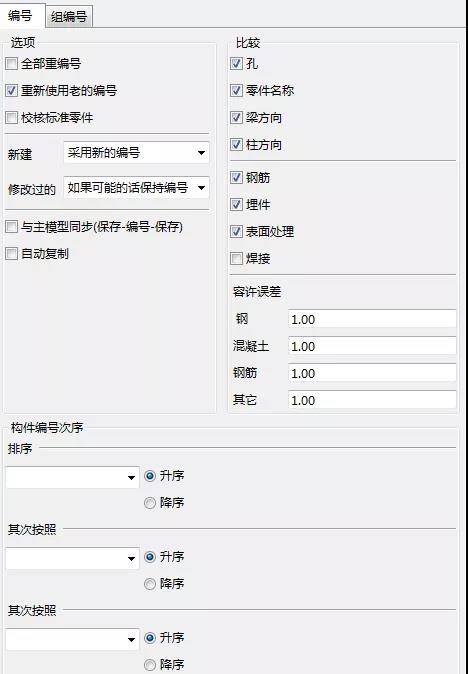Viewport: 468px width, 674px height.
Task: Select 降序 under 排序
Action: [150, 503]
